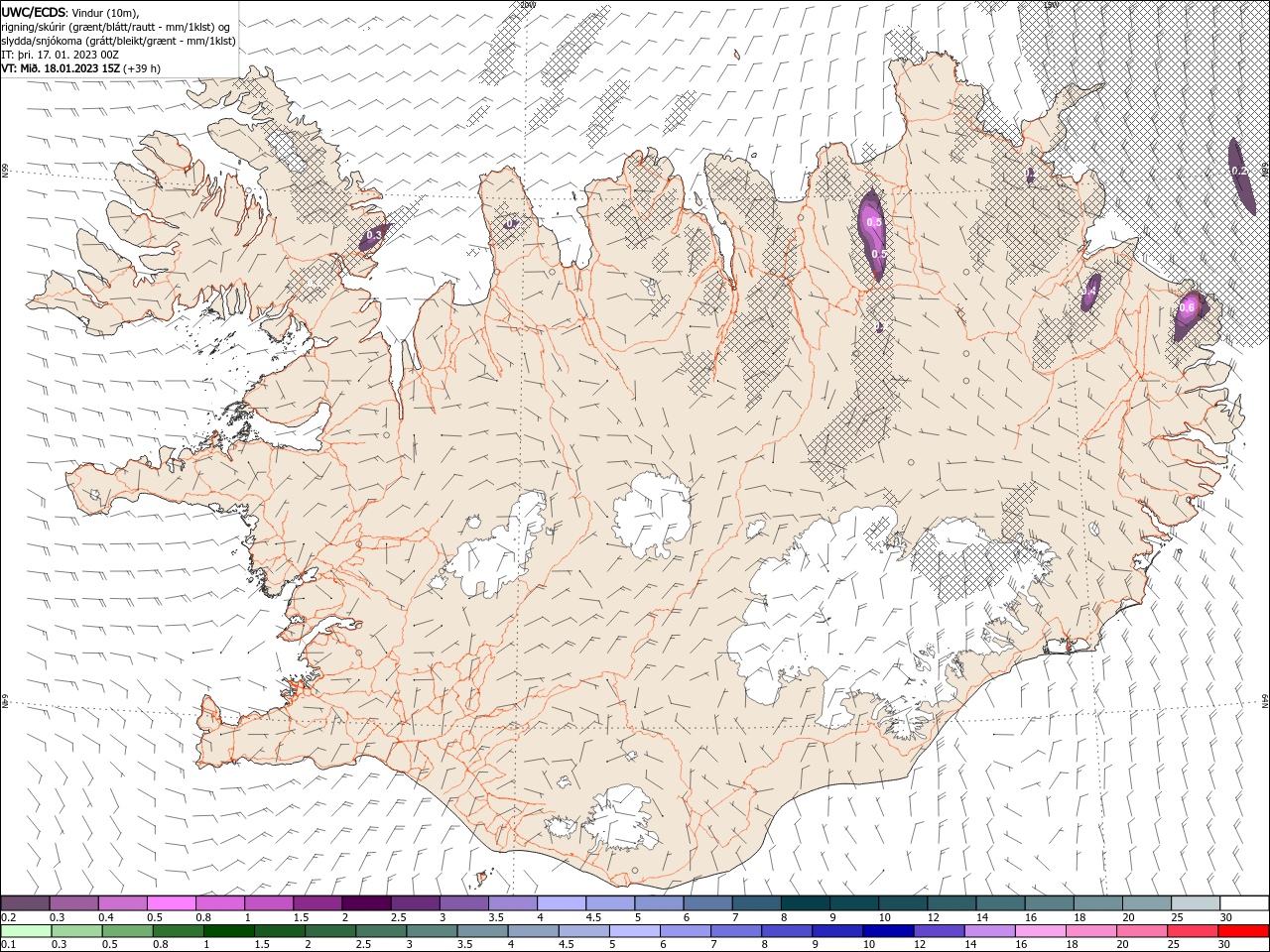Viewport: 1270px width, 952px height.
Task: Pick the deep navy 10–12 rain legend swatch
Action: pos(887,931)
